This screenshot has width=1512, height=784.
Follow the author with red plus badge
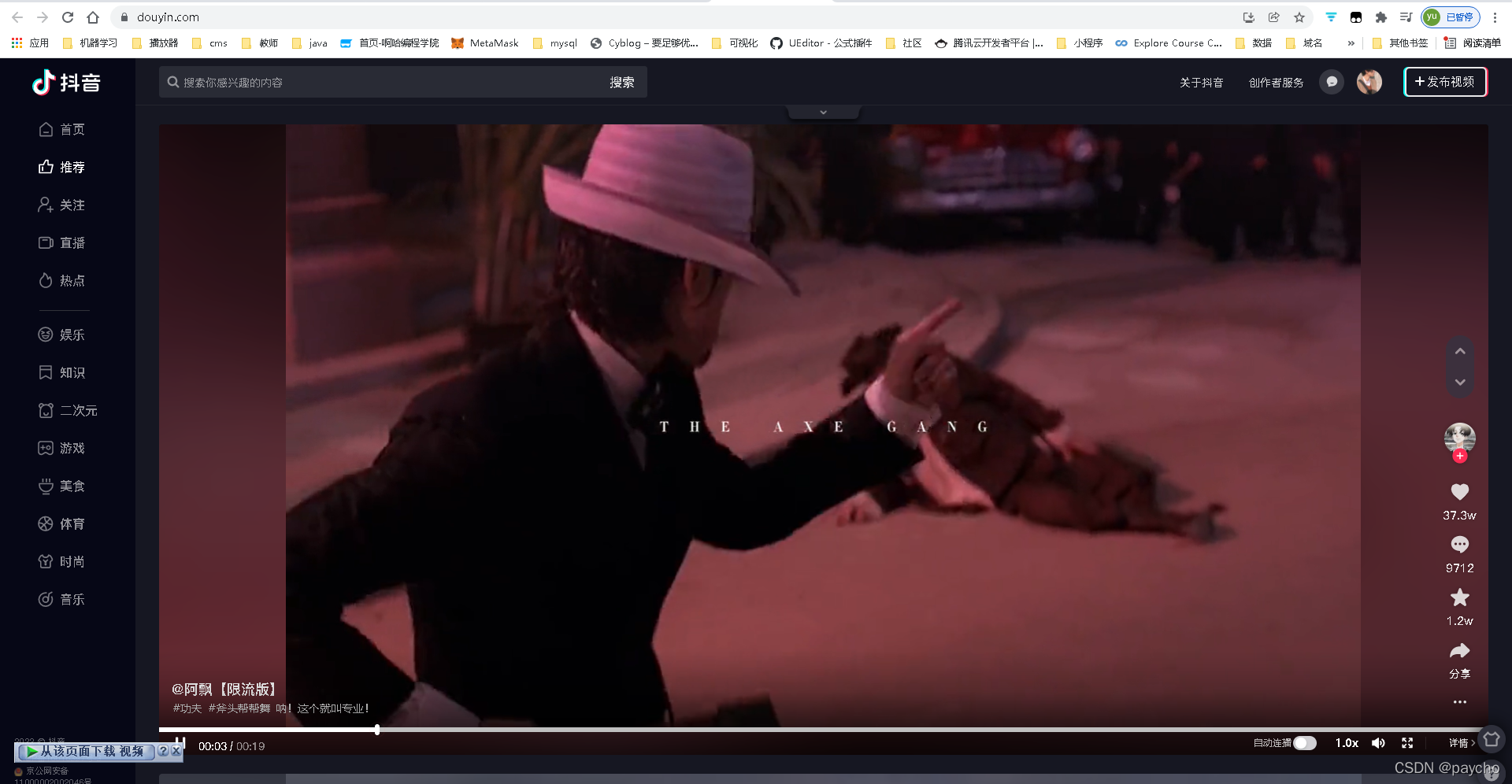point(1460,456)
